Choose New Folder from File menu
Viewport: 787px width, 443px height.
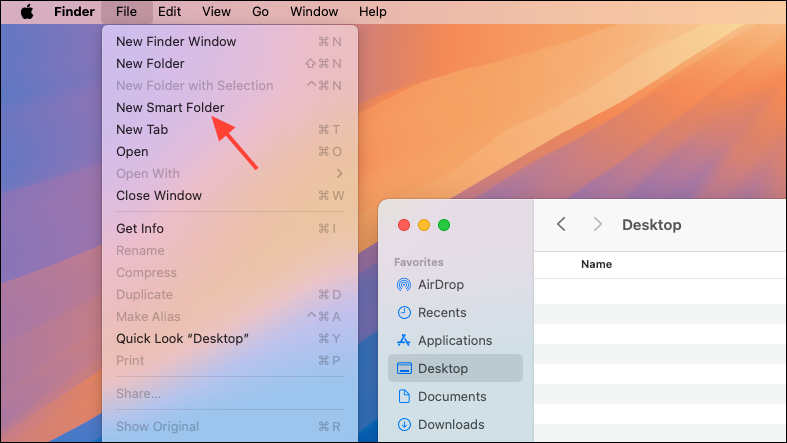click(229, 64)
